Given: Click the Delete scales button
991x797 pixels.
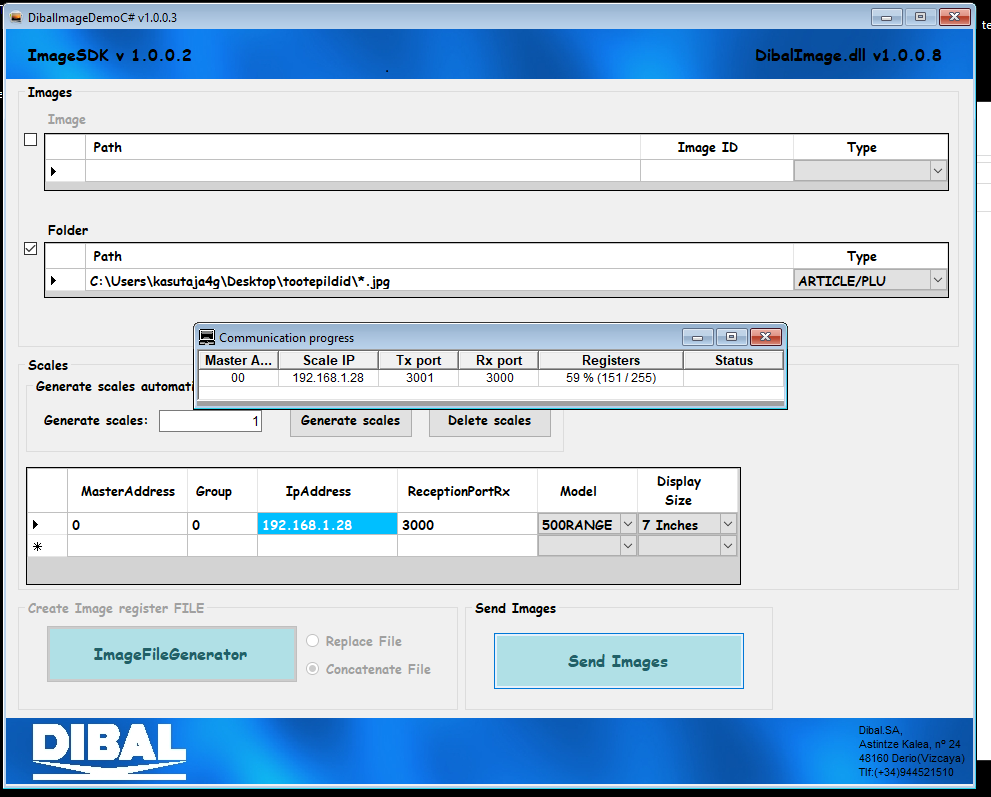Looking at the screenshot, I should (x=490, y=421).
